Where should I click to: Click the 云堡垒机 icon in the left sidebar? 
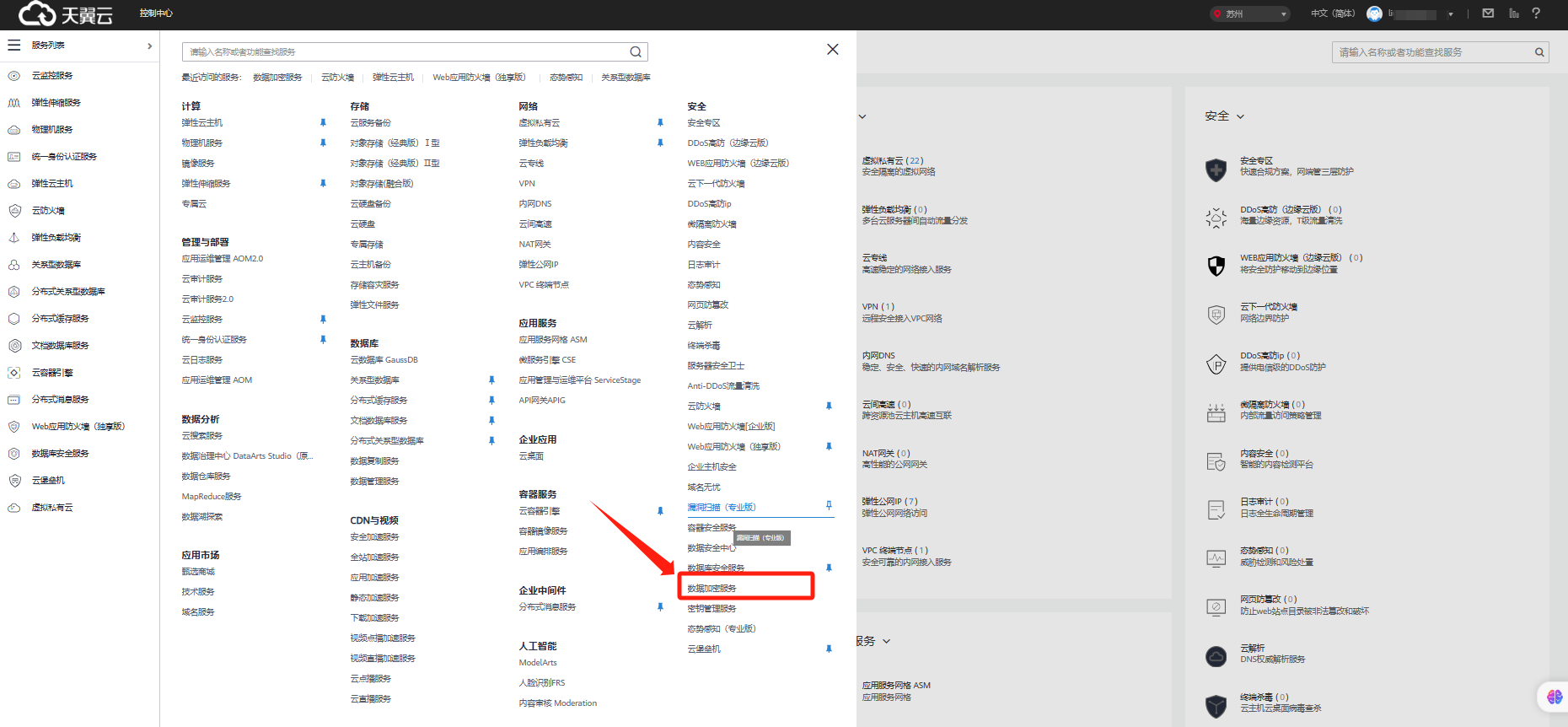click(14, 481)
